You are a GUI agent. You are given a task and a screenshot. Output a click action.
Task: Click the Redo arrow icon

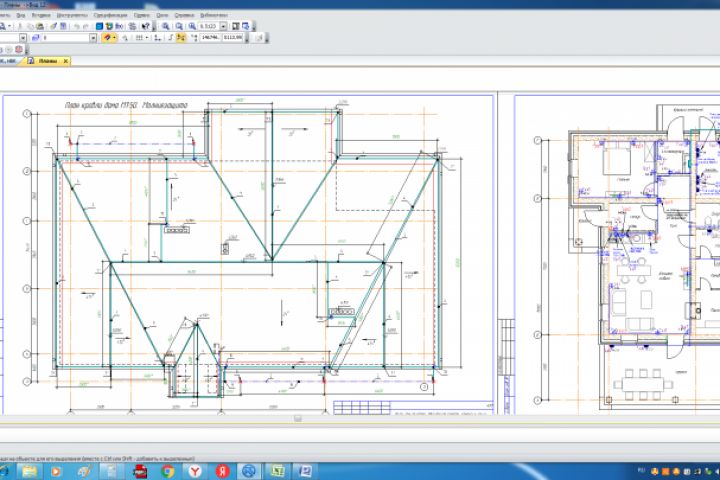tap(85, 26)
